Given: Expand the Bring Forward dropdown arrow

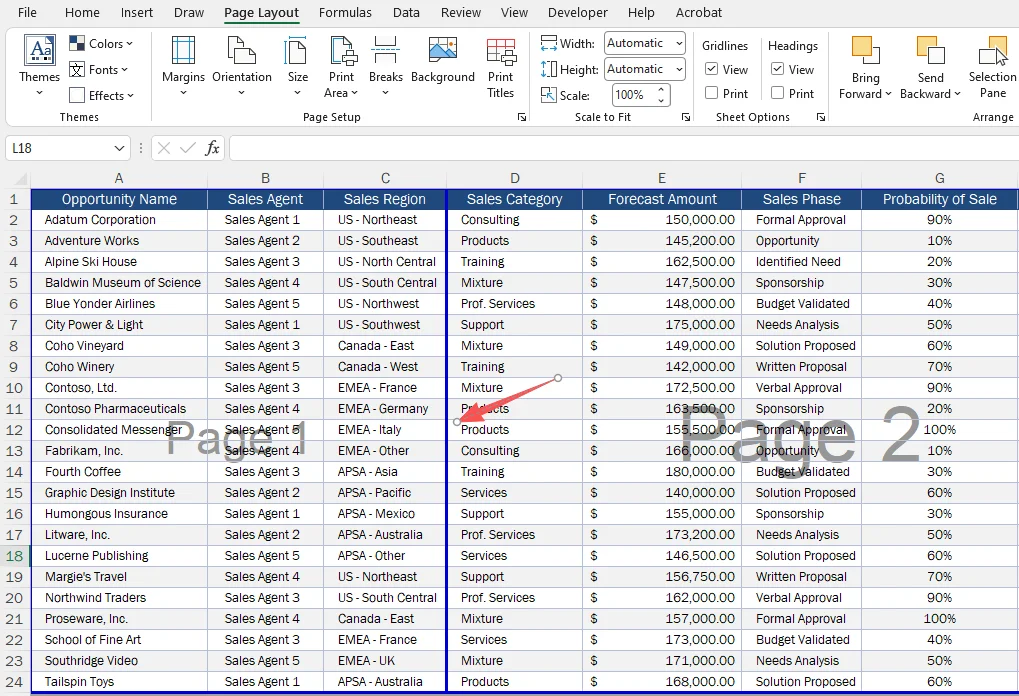Looking at the screenshot, I should 888,94.
